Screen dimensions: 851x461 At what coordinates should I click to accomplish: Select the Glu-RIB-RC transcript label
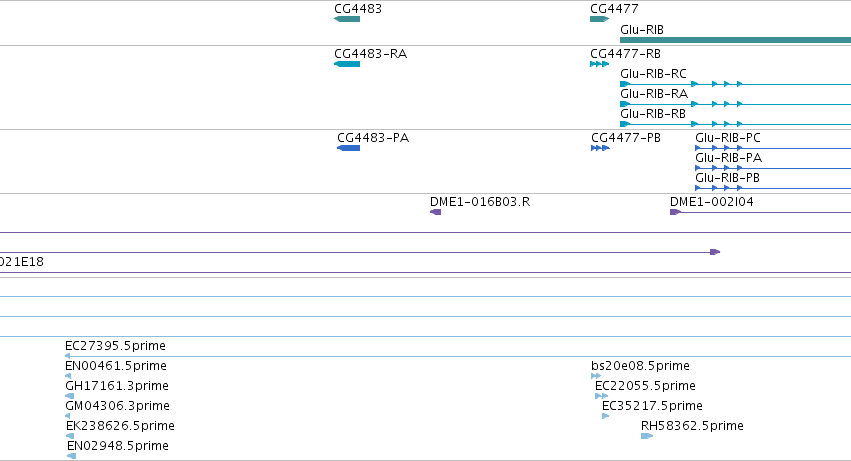click(653, 74)
